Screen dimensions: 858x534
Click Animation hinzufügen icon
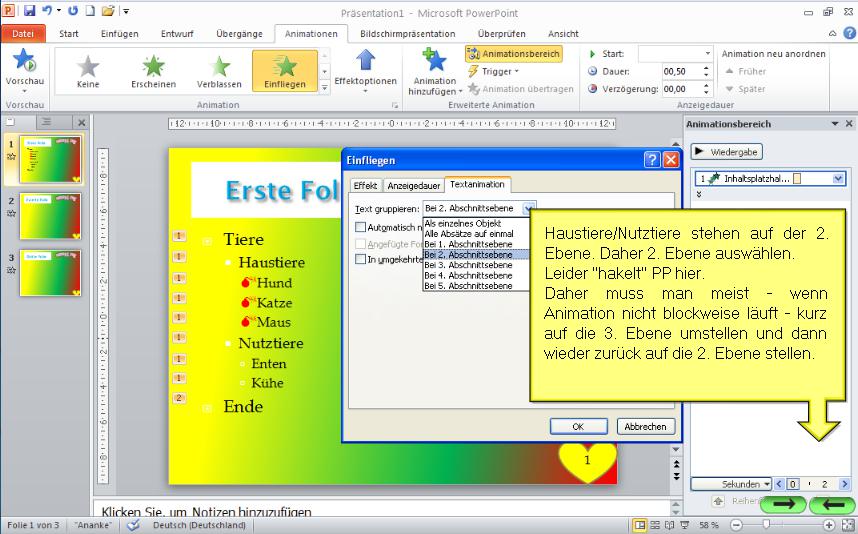pos(435,61)
